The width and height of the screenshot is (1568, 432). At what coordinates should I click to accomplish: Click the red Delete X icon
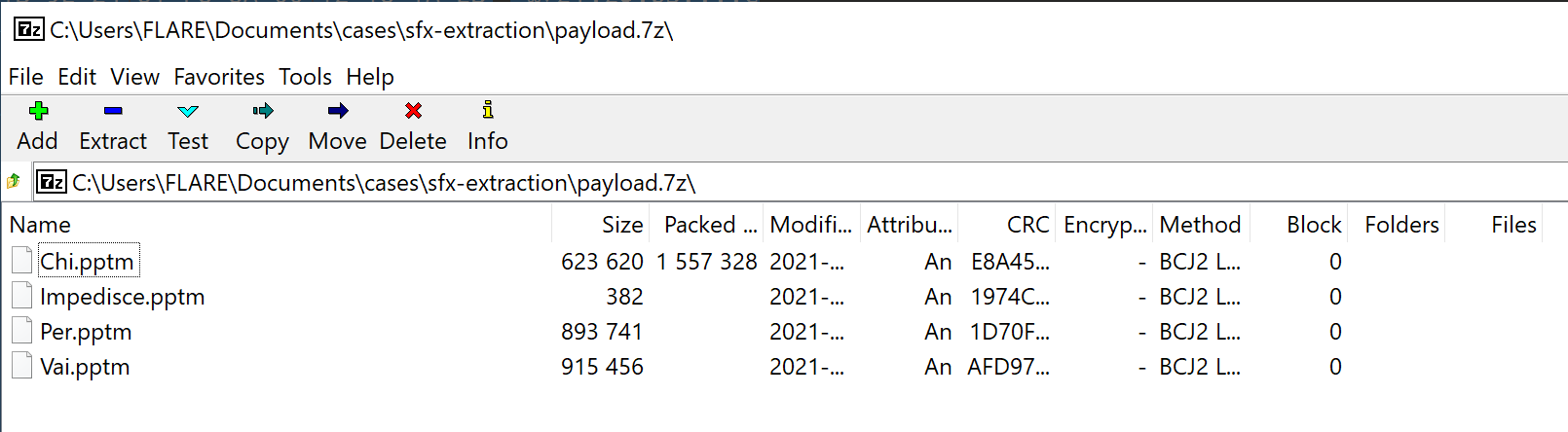[413, 110]
